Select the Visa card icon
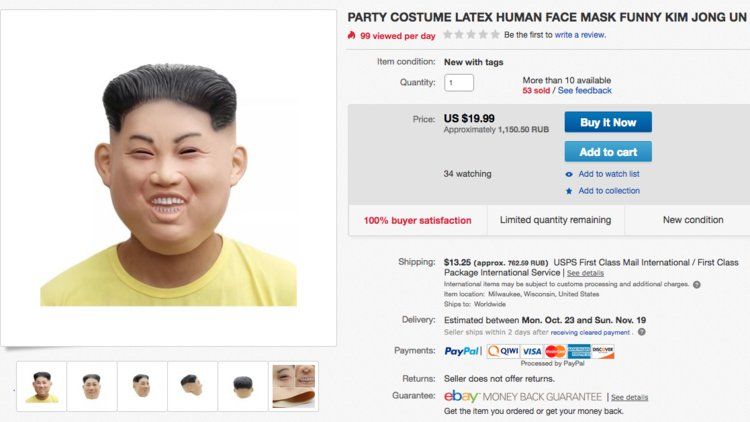 click(531, 351)
